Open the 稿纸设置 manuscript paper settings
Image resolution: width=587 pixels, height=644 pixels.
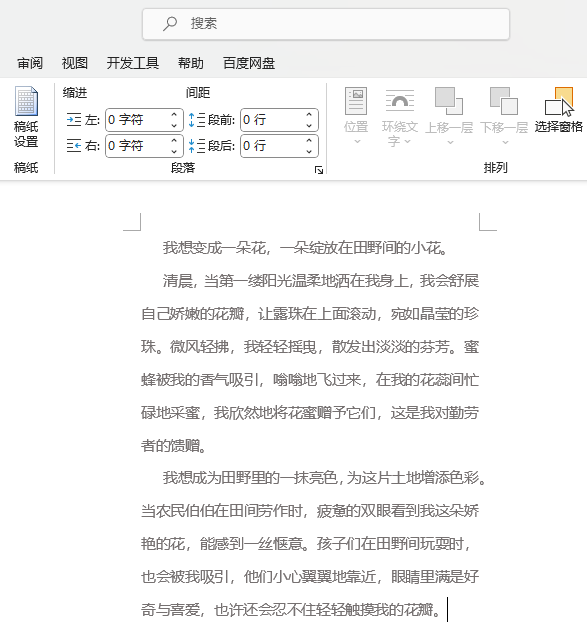26,117
